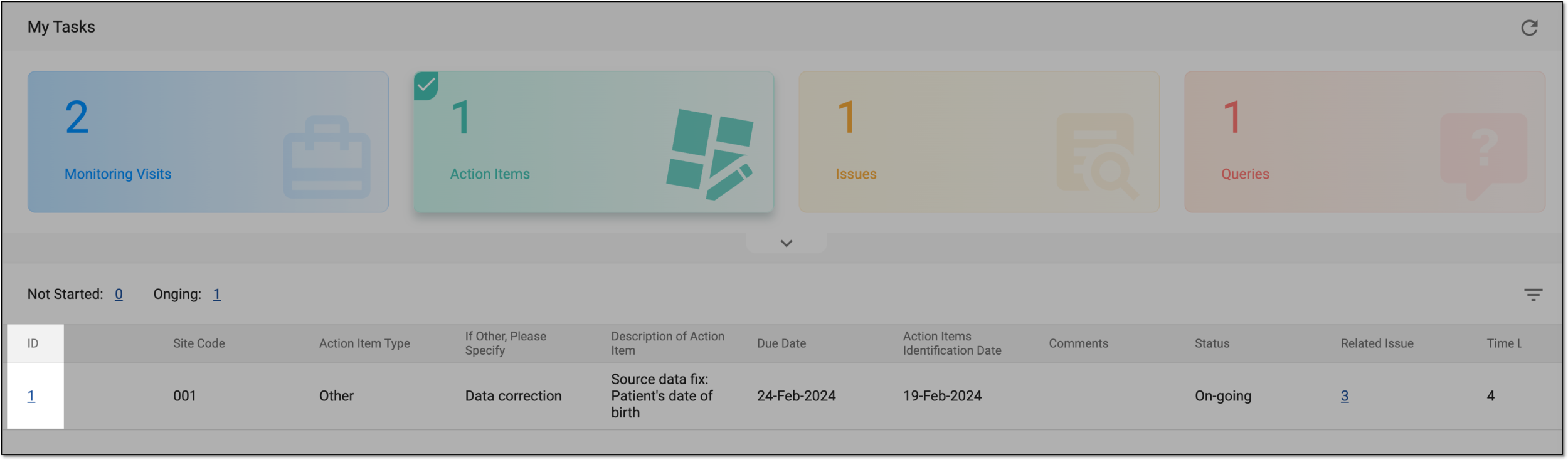
Task: Click the value 4 in the last column
Action: 1490,396
